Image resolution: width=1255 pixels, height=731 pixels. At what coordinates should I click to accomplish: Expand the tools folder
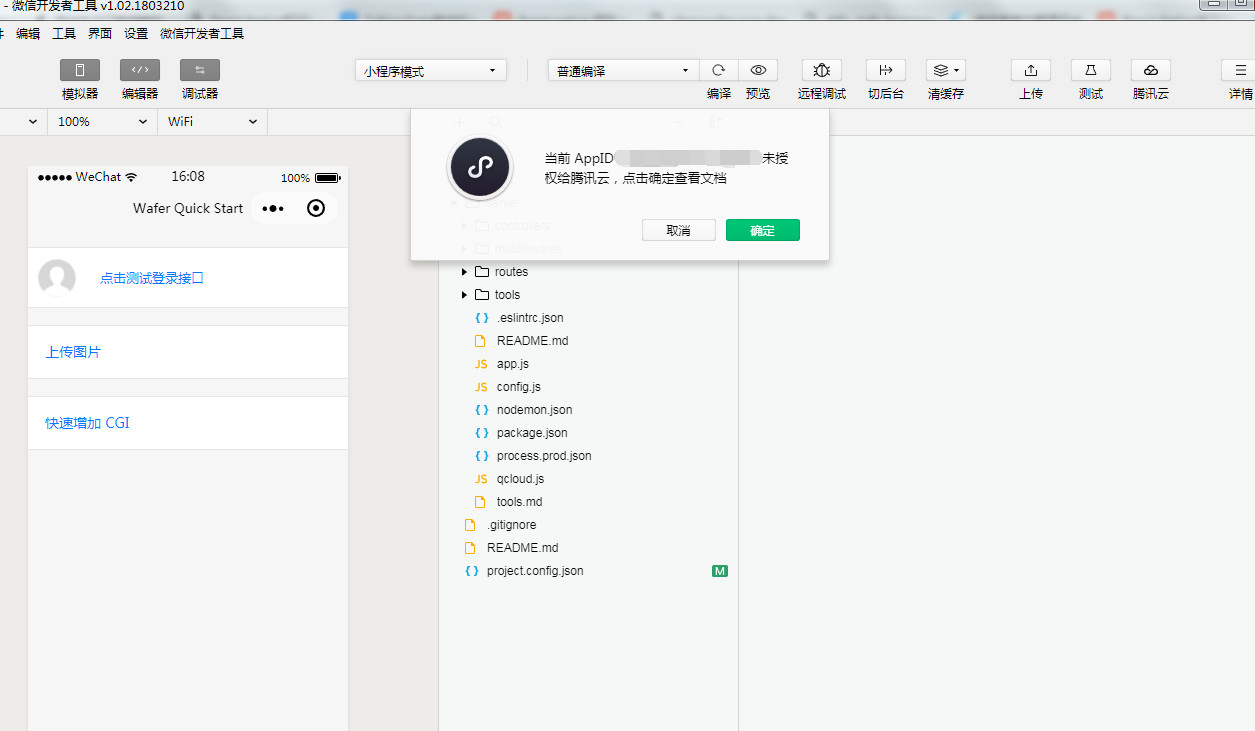point(464,295)
